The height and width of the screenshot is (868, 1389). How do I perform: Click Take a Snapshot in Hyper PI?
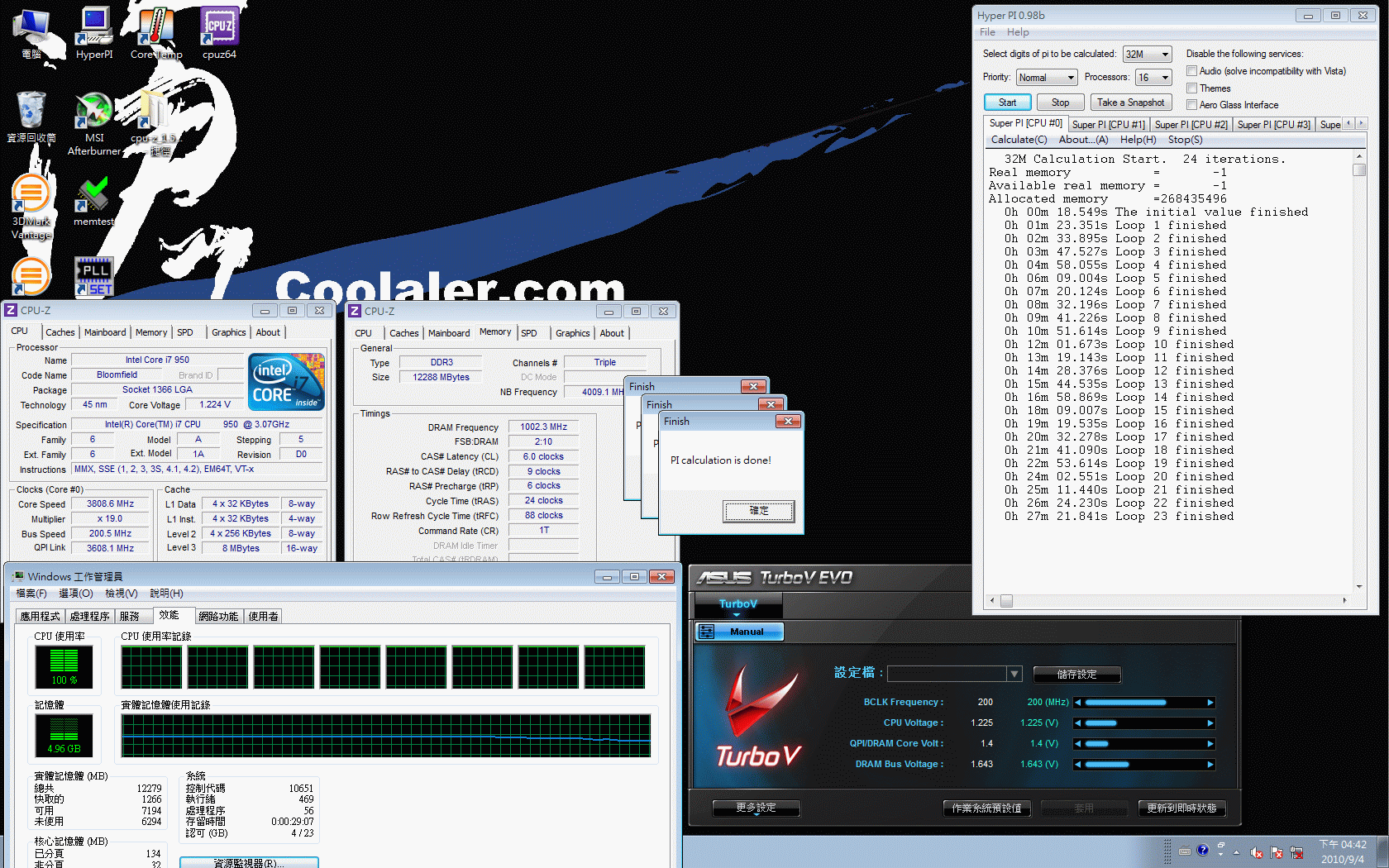pos(1131,103)
